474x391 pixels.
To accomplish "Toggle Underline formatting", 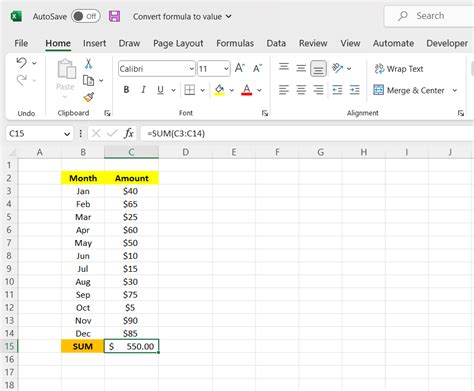I will click(160, 90).
